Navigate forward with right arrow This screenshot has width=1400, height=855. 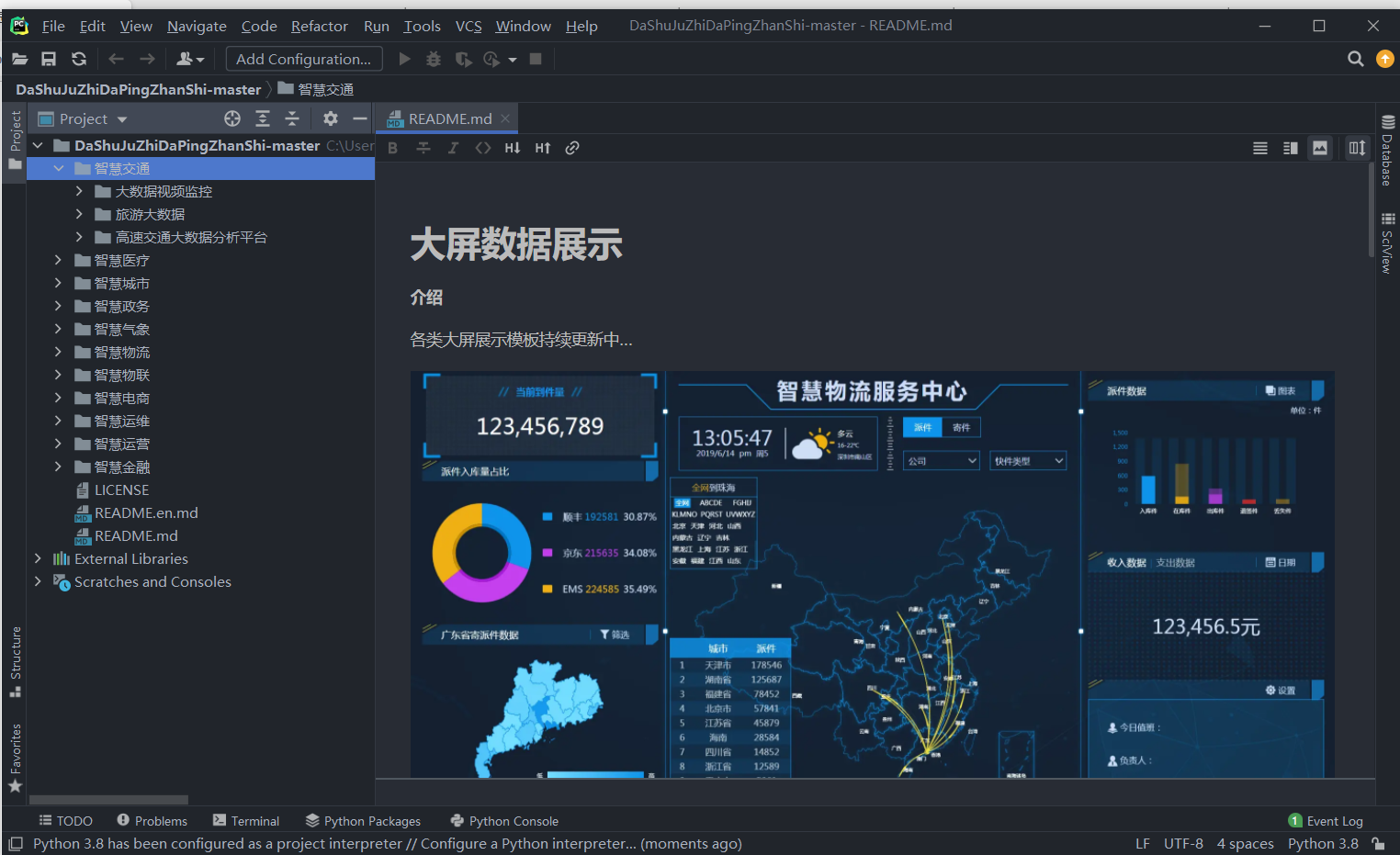(147, 59)
